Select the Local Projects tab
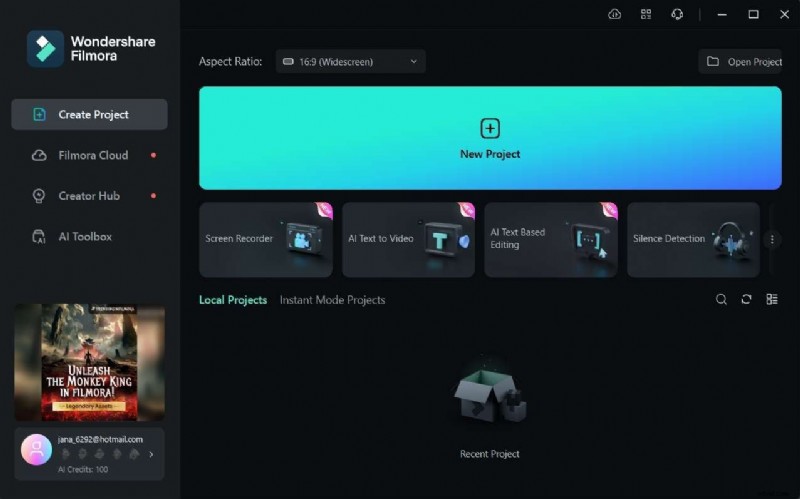 (x=233, y=300)
